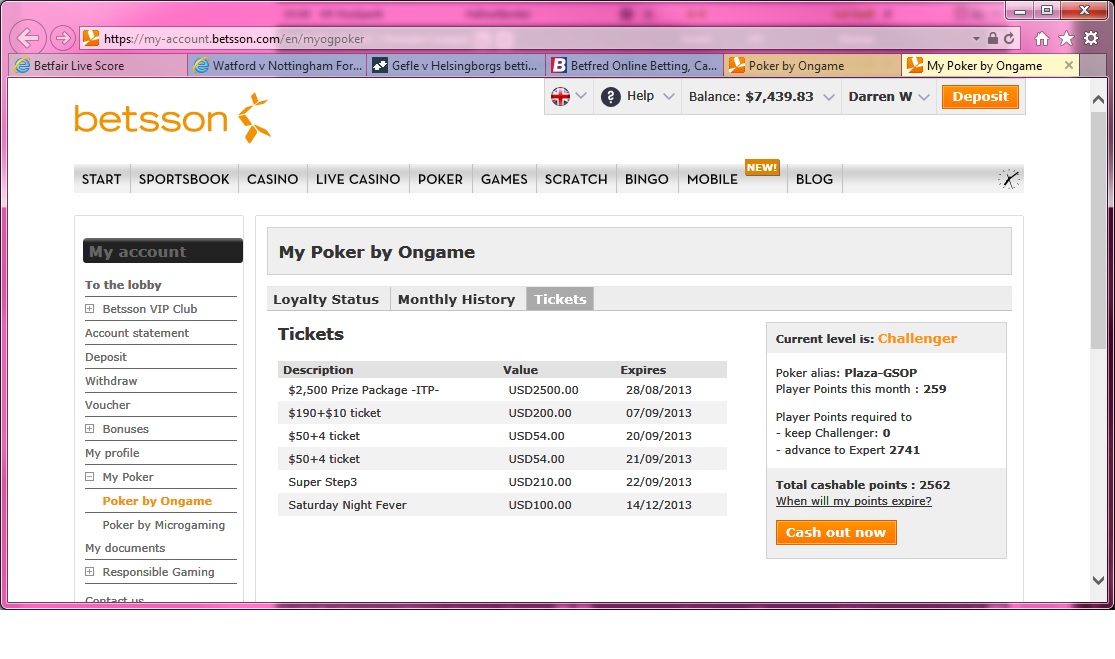Screen dimensions: 1115x659
Task: Open My profile in sidebar
Action: (112, 453)
